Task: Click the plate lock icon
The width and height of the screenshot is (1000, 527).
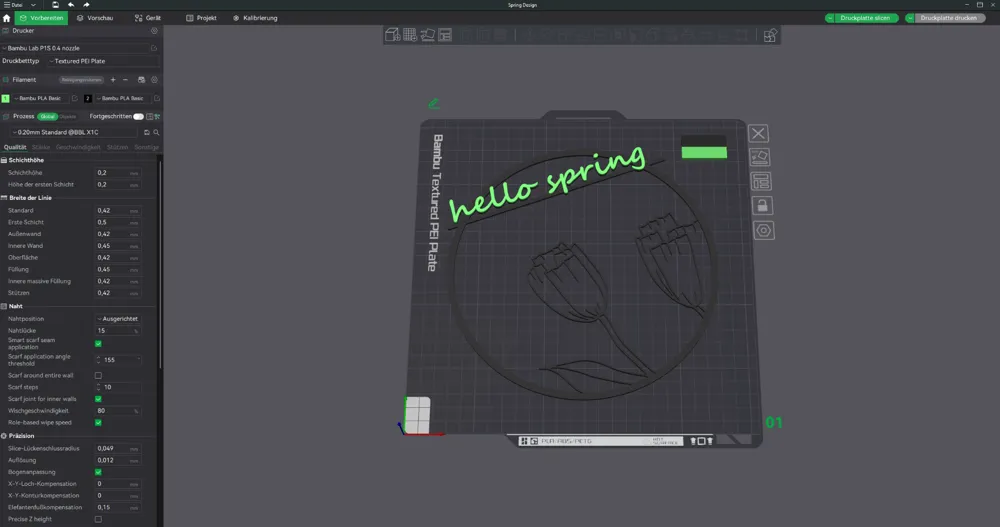Action: pos(761,206)
